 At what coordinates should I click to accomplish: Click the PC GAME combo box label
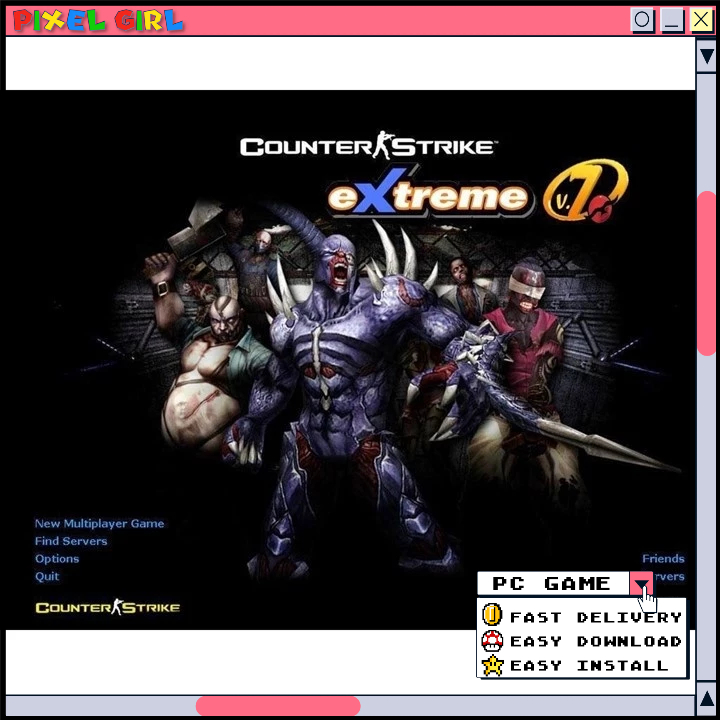pyautogui.click(x=553, y=584)
